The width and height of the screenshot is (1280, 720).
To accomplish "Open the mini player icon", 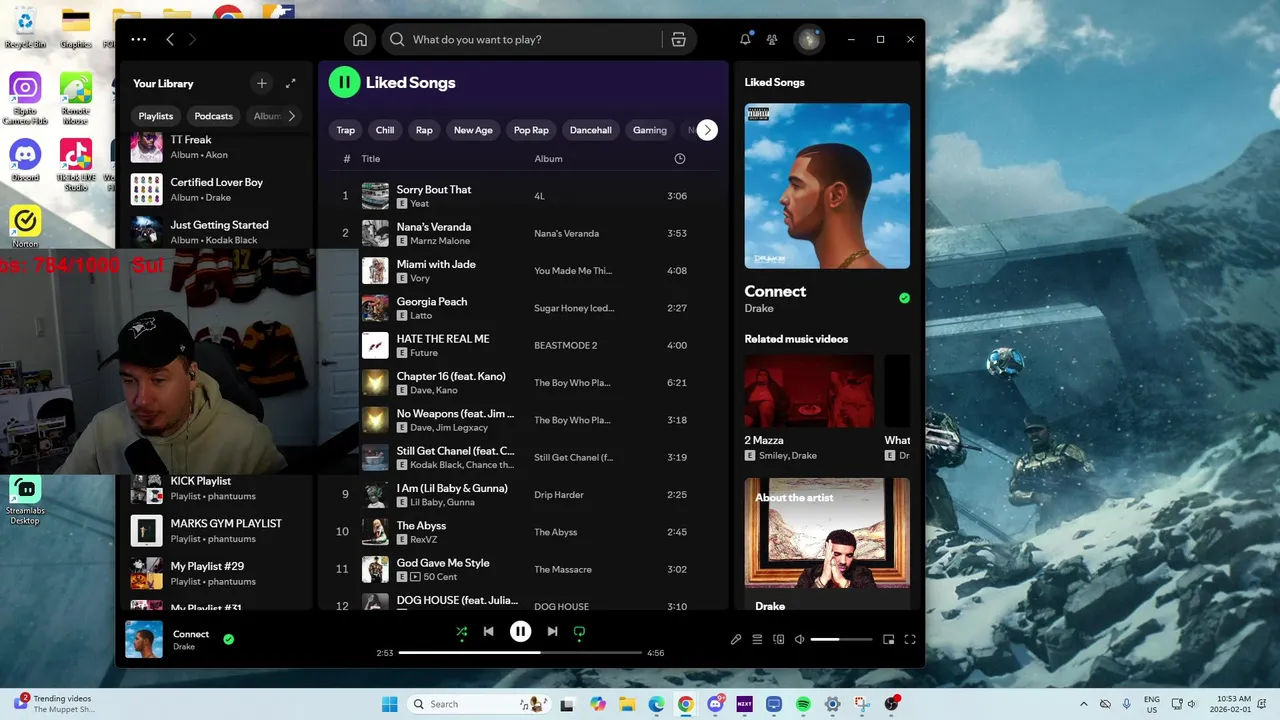I will click(x=888, y=639).
